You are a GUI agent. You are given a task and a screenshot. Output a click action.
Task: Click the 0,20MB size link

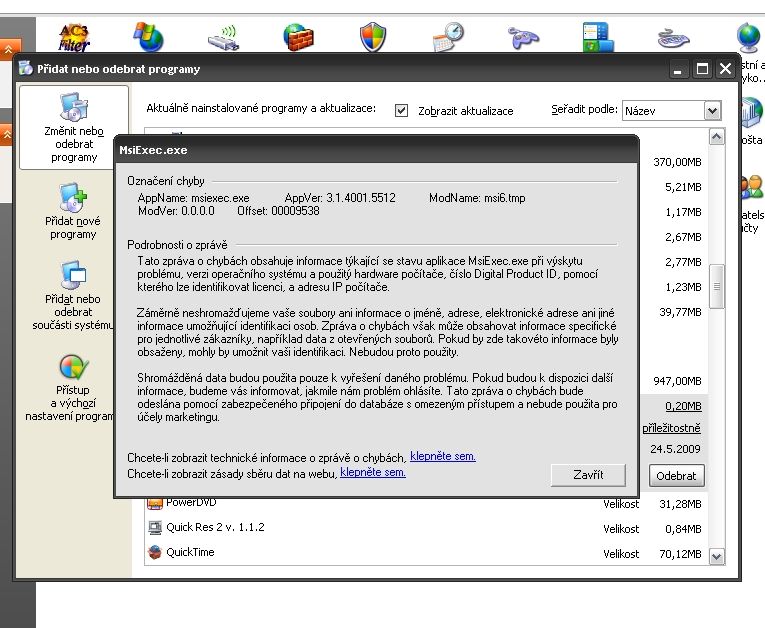coord(683,406)
